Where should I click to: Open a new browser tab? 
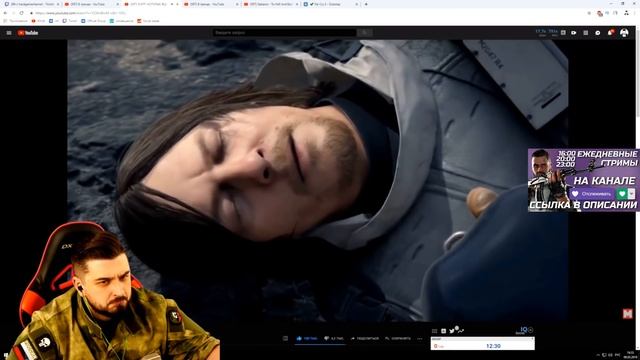[366, 4]
